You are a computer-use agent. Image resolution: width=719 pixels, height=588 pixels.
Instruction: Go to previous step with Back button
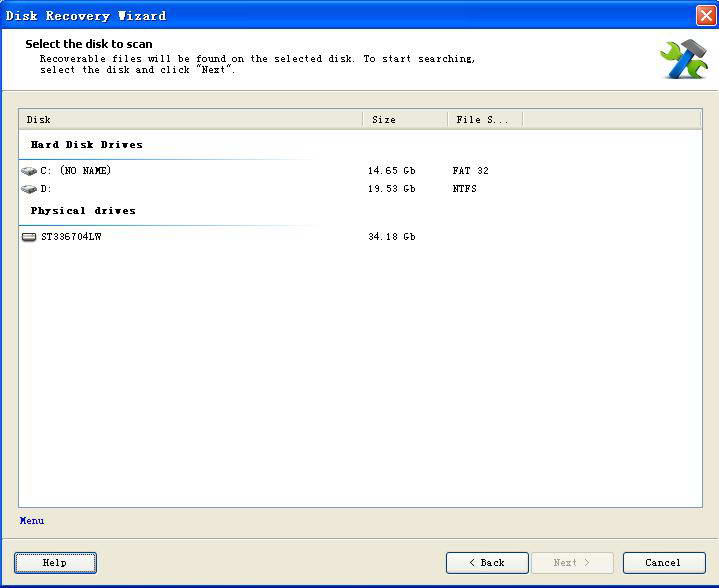(x=487, y=563)
